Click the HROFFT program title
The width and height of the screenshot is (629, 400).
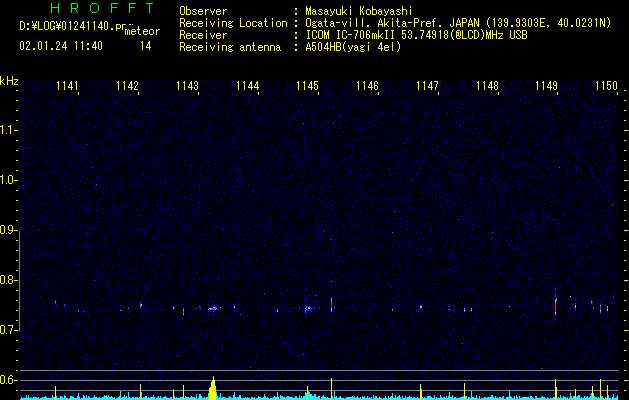[x=102, y=8]
